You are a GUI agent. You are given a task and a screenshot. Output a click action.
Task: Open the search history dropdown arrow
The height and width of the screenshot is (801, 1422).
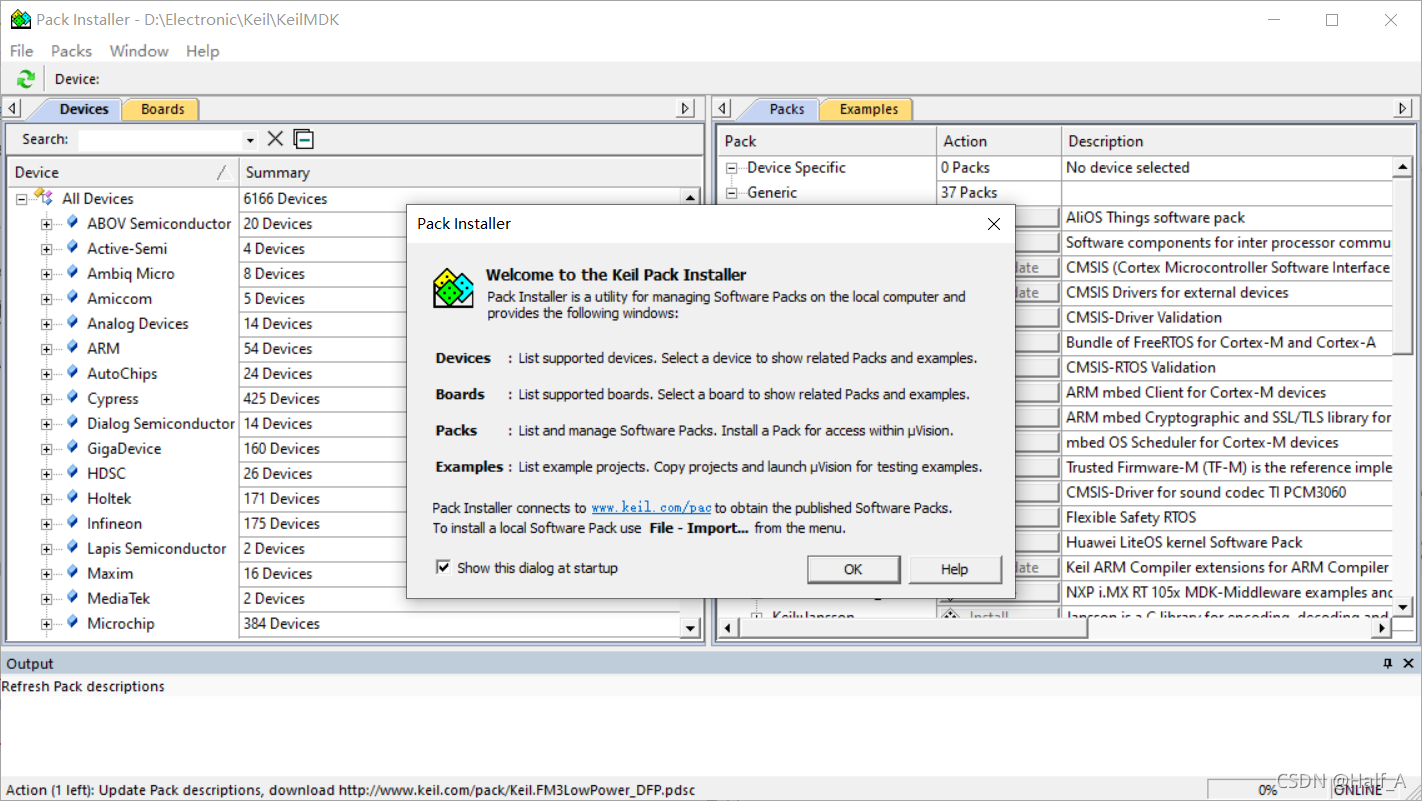[250, 140]
